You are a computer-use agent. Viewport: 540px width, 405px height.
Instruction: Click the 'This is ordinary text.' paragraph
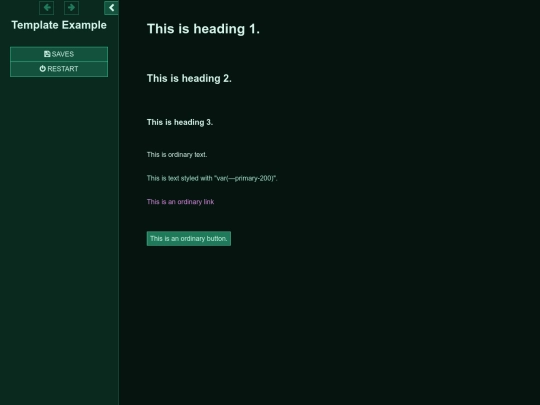177,155
